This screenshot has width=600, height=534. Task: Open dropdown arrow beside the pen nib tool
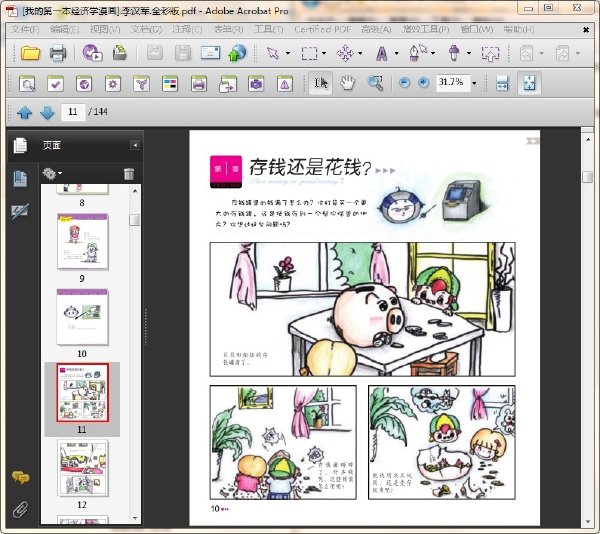point(433,53)
